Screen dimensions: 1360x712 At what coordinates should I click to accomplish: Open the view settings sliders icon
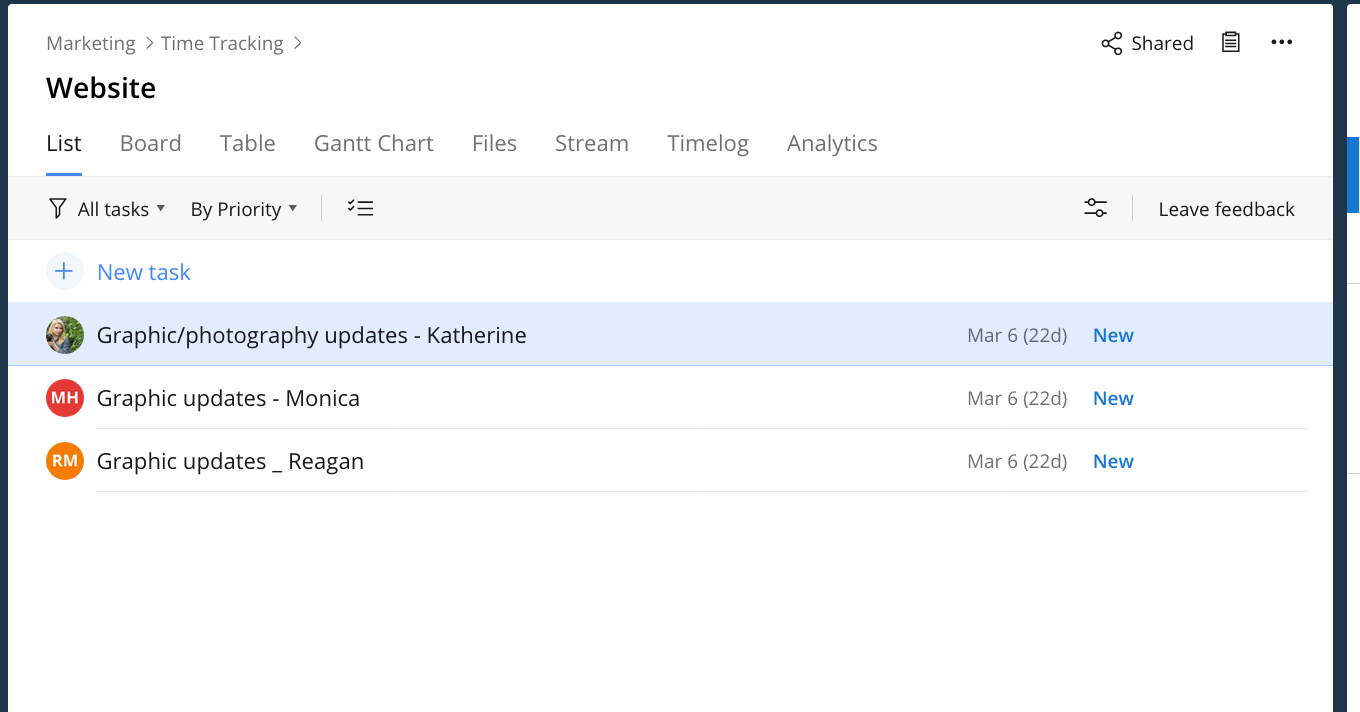click(x=1095, y=208)
